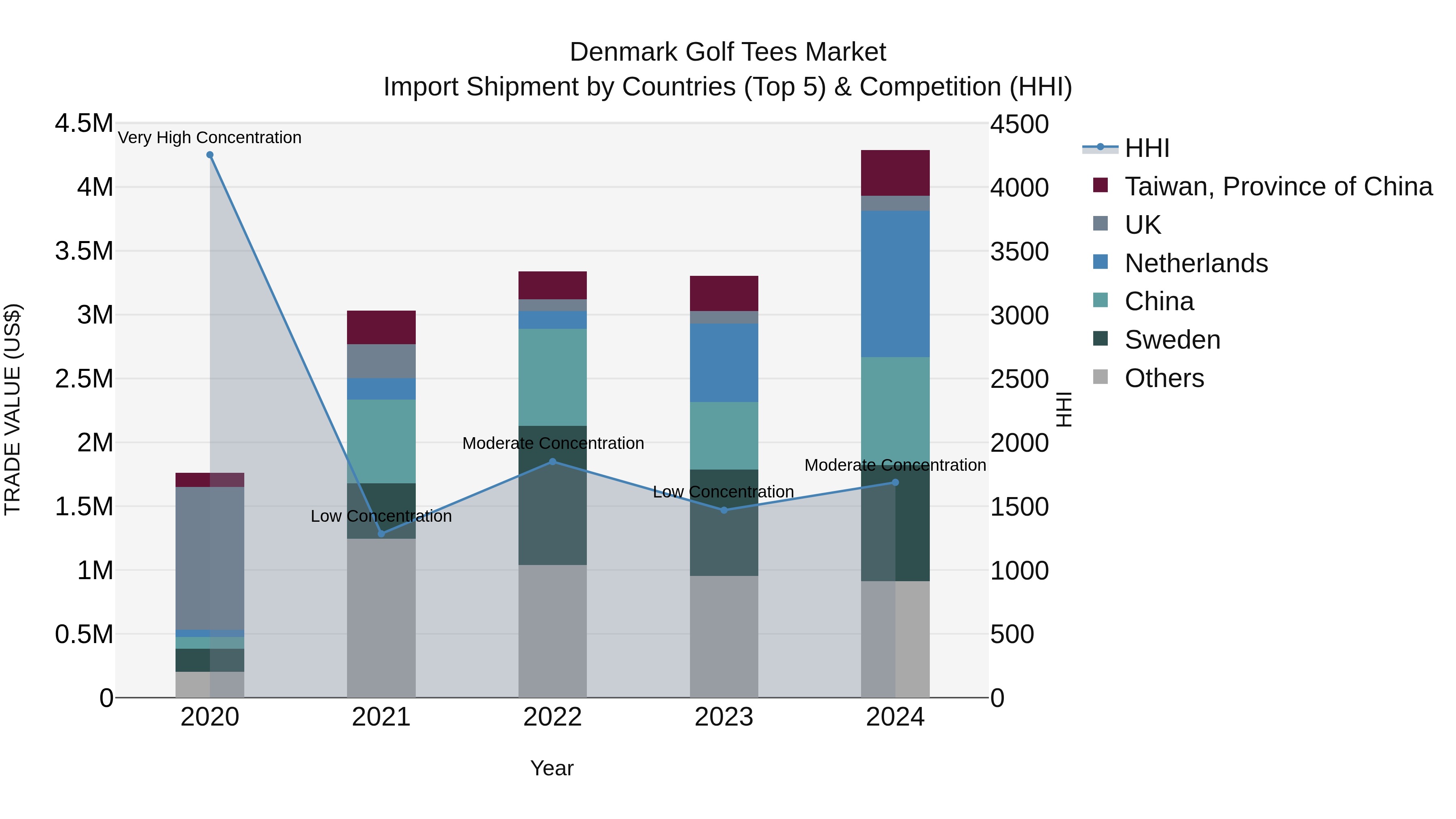Click the 2021 Others bar segment
The height and width of the screenshot is (819, 1456).
381,618
